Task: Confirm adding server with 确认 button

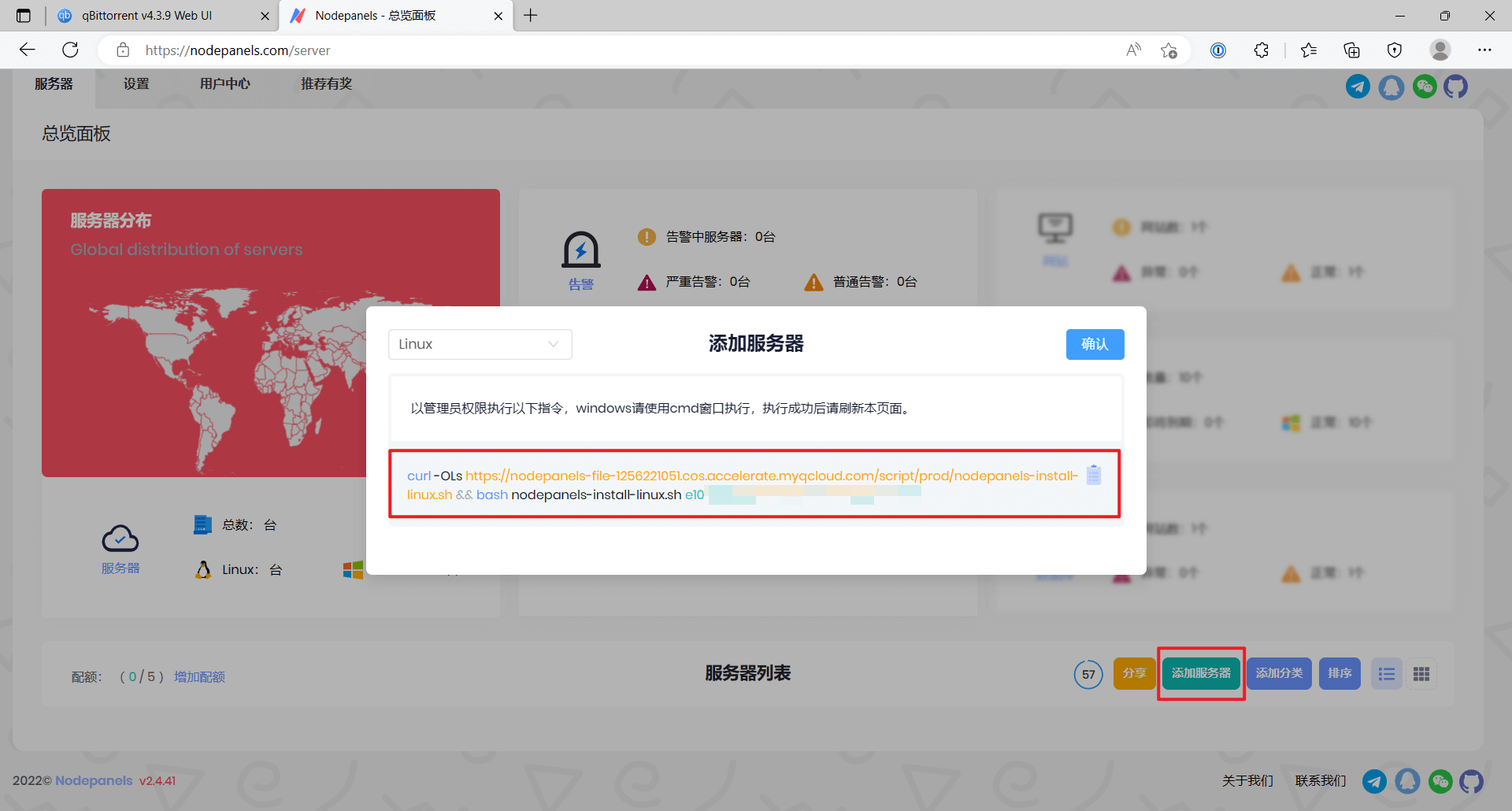Action: tap(1095, 344)
